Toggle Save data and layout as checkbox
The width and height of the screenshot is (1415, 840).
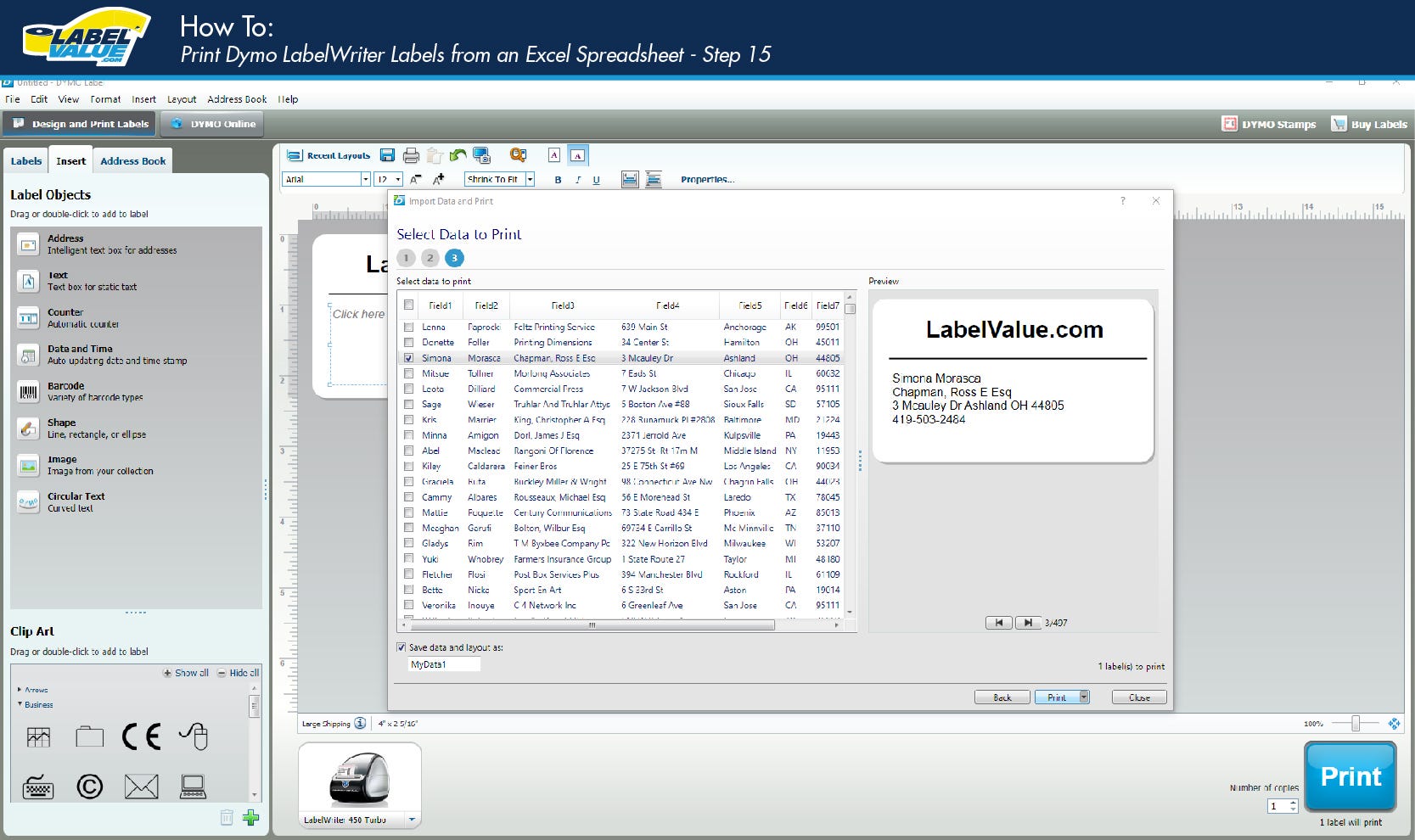pyautogui.click(x=401, y=647)
